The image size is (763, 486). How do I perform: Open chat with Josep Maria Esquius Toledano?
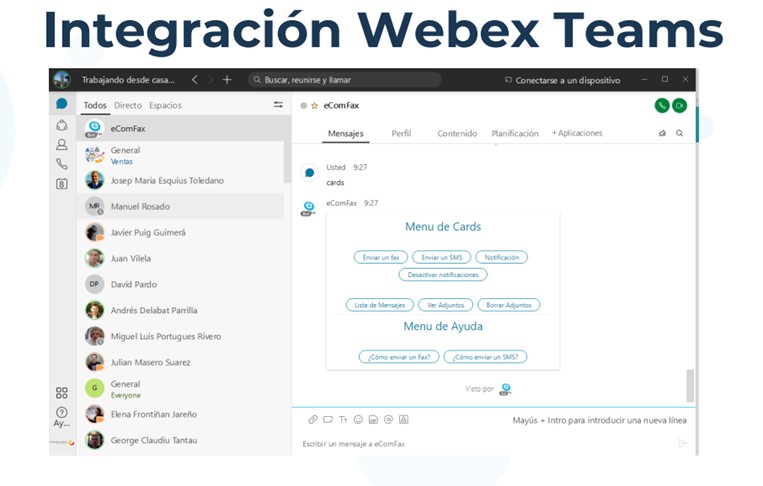coord(180,180)
